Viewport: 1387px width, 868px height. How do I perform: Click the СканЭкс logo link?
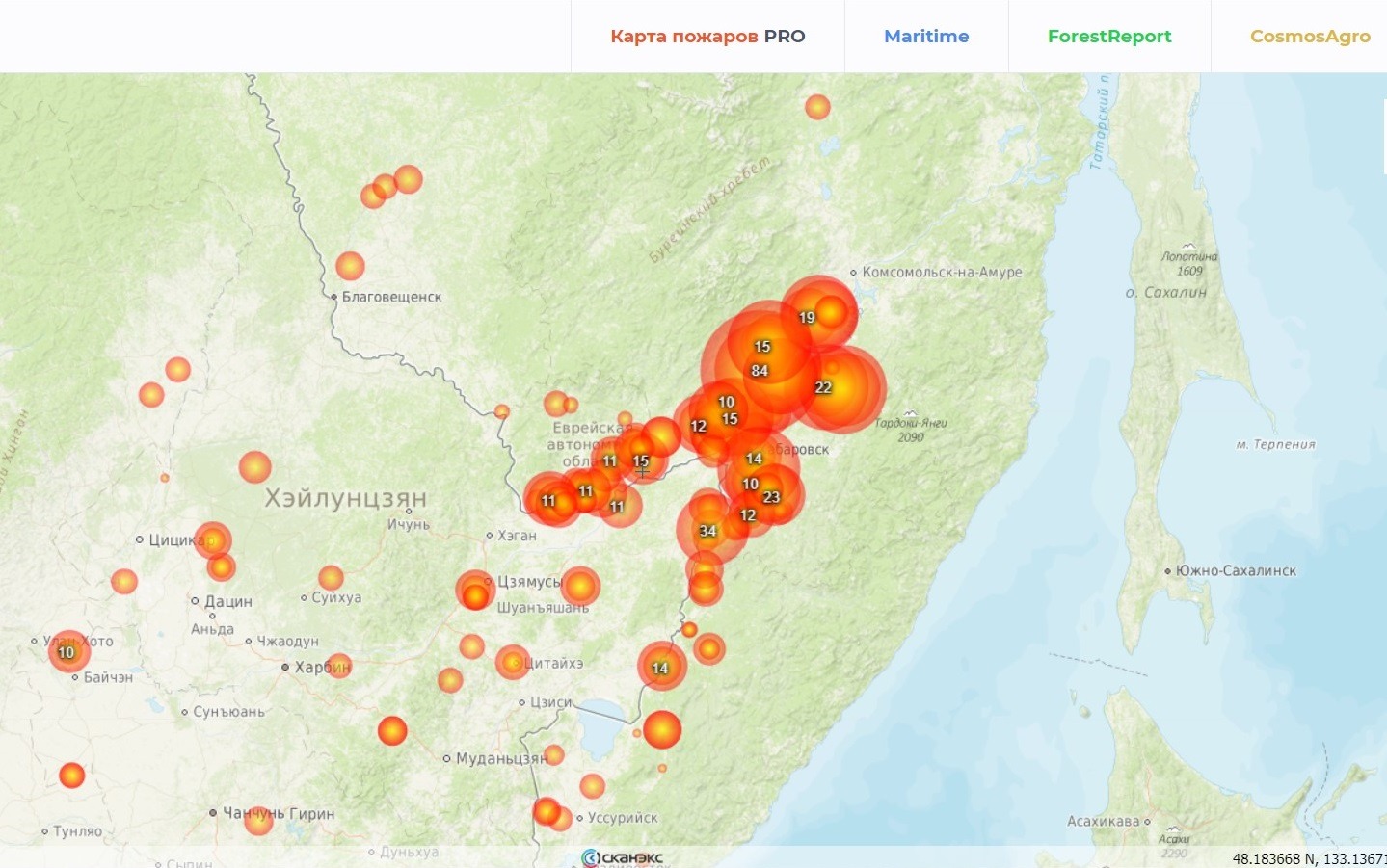tap(623, 857)
